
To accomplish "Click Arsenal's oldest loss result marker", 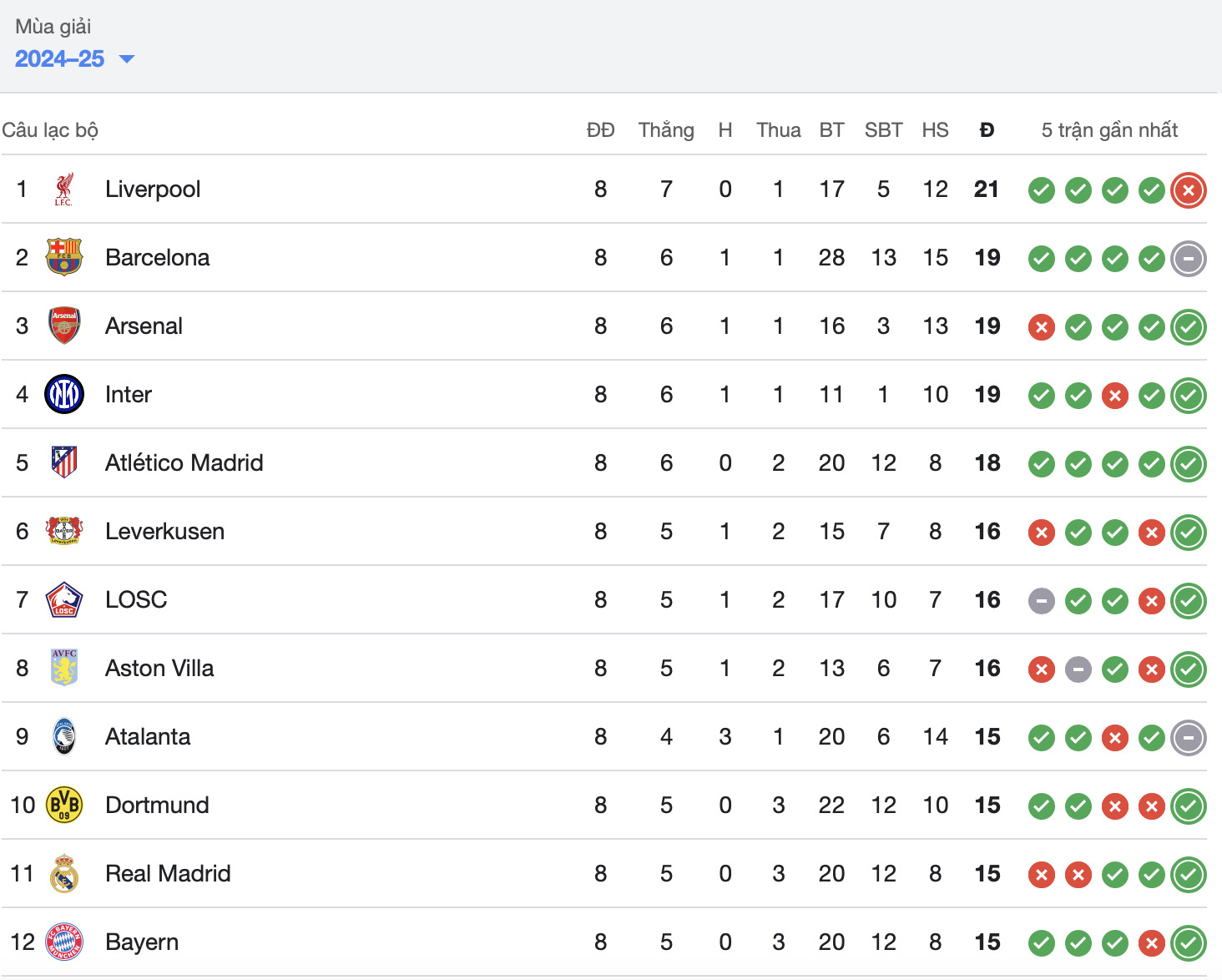I will tap(1041, 327).
